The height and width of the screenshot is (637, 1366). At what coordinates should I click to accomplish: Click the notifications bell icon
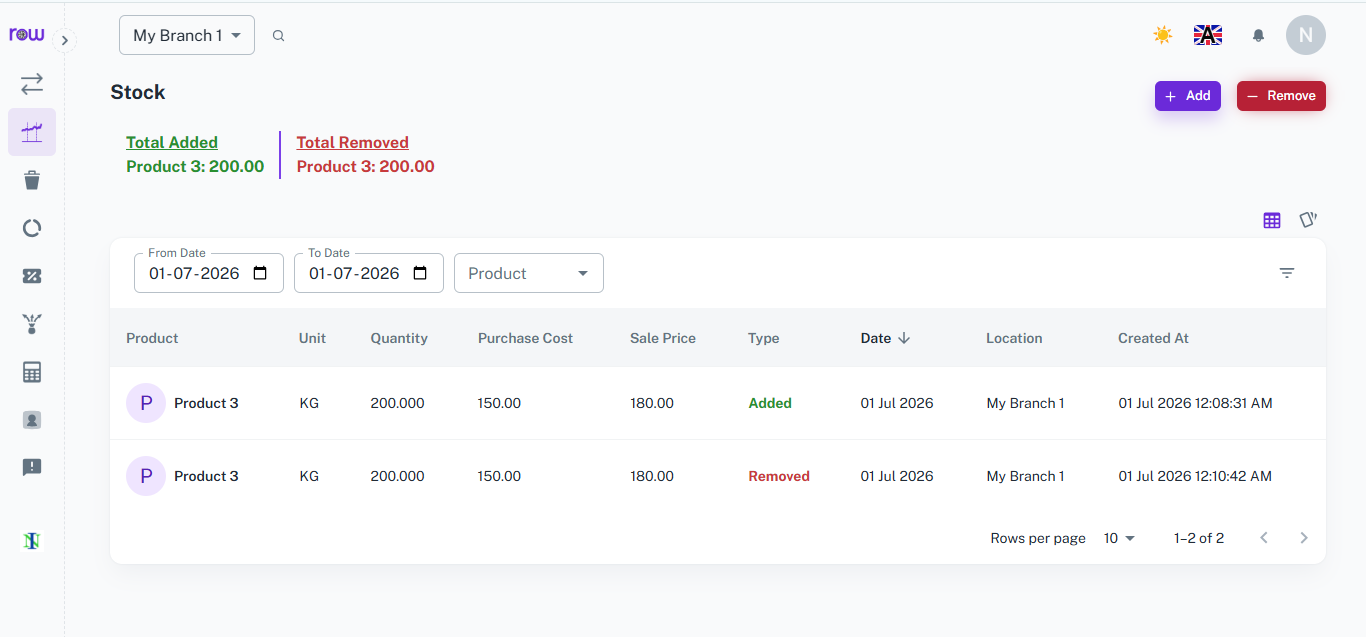point(1258,35)
